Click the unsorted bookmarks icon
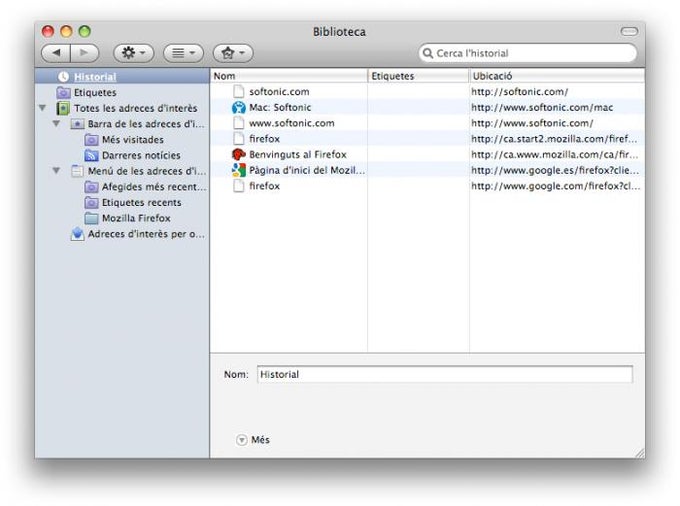Viewport: 680px width, 506px height. (77, 234)
